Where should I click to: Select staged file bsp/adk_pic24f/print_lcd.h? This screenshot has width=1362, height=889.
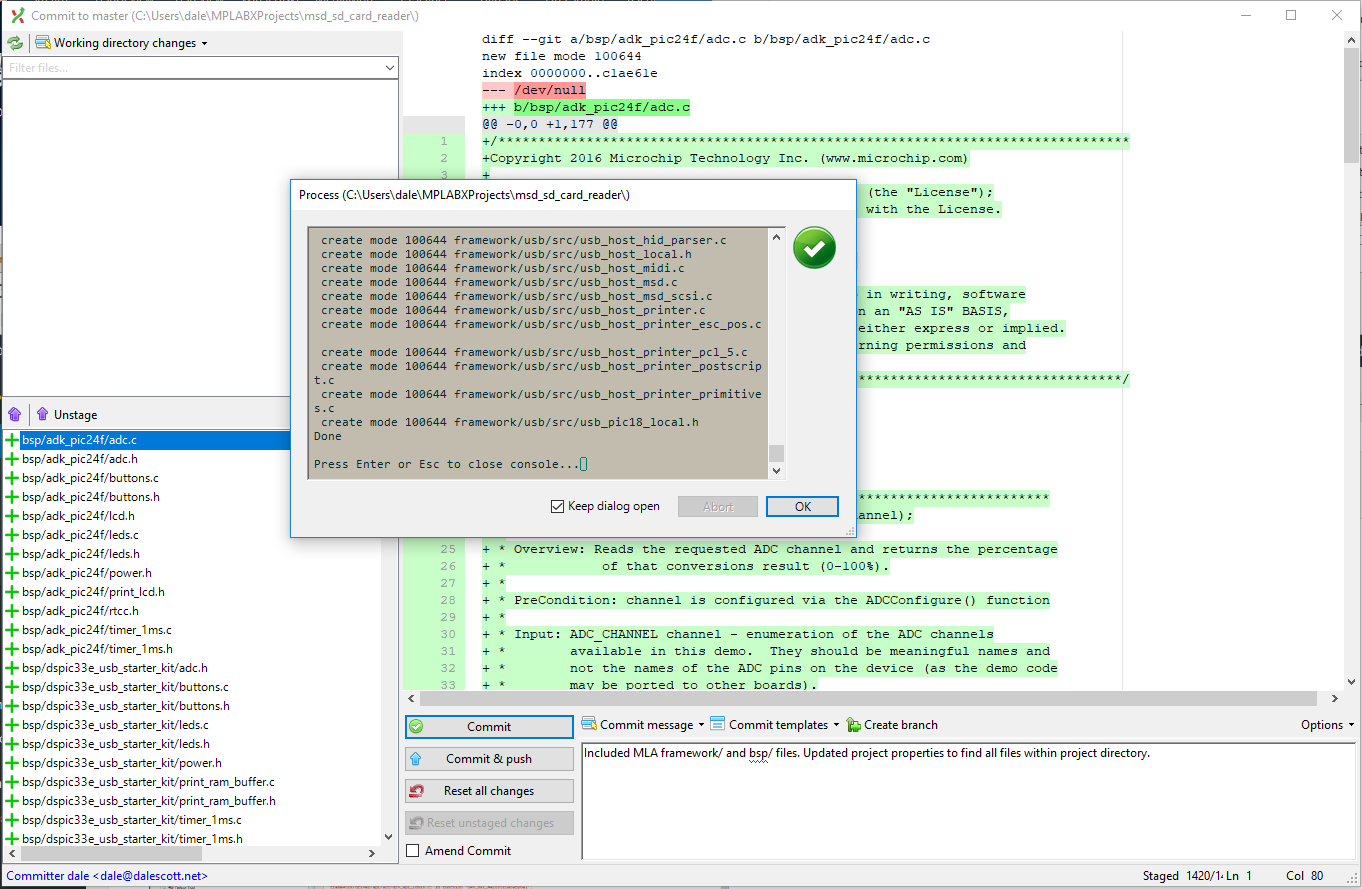click(93, 592)
